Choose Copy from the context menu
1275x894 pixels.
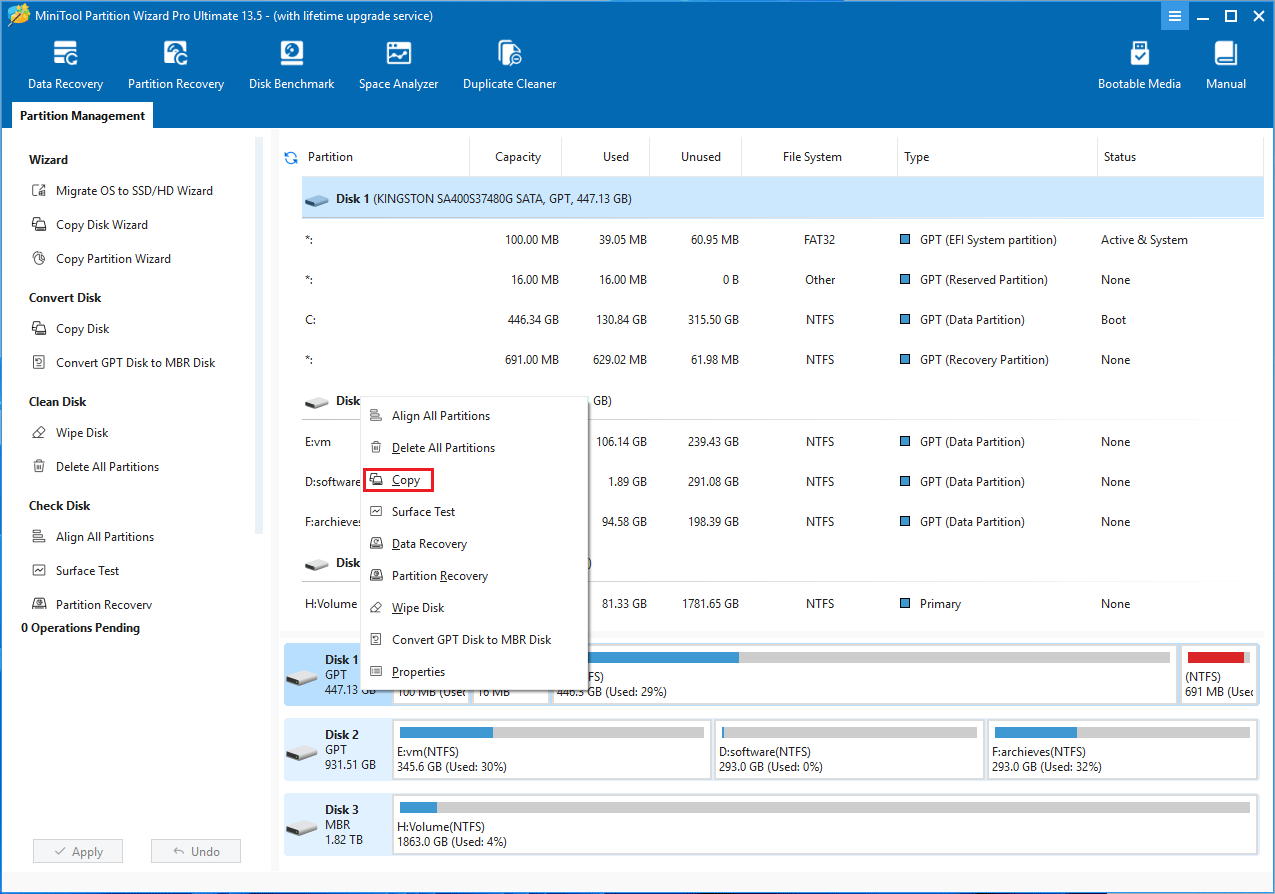[x=398, y=479]
